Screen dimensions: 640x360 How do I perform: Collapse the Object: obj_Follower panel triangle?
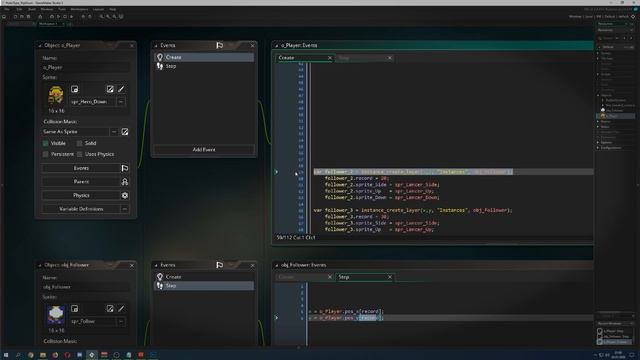(x=40, y=265)
